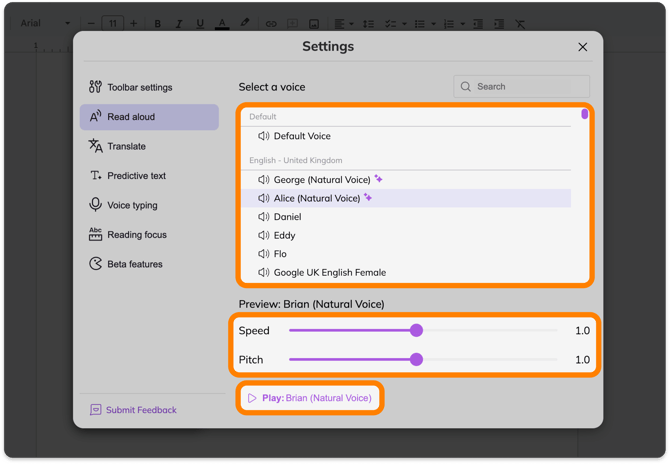Pick the Eddy voice
The width and height of the screenshot is (670, 464).
coord(406,235)
